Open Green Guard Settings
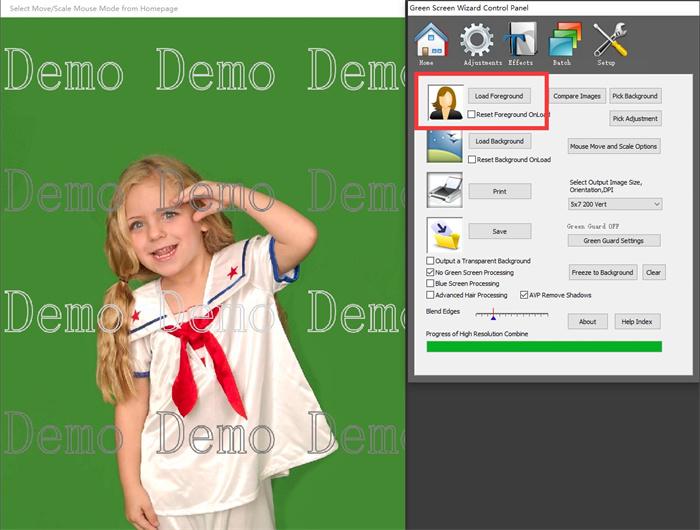This screenshot has height=530, width=700. [614, 241]
